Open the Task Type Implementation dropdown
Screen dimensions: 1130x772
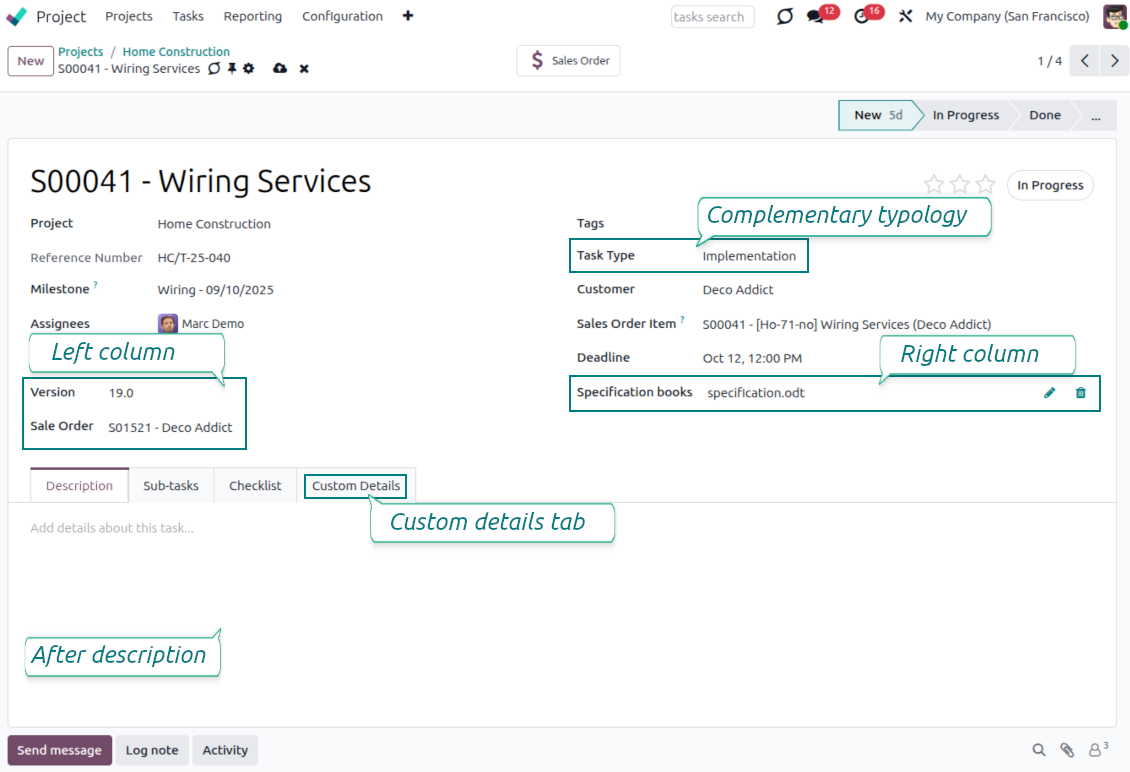click(x=749, y=256)
